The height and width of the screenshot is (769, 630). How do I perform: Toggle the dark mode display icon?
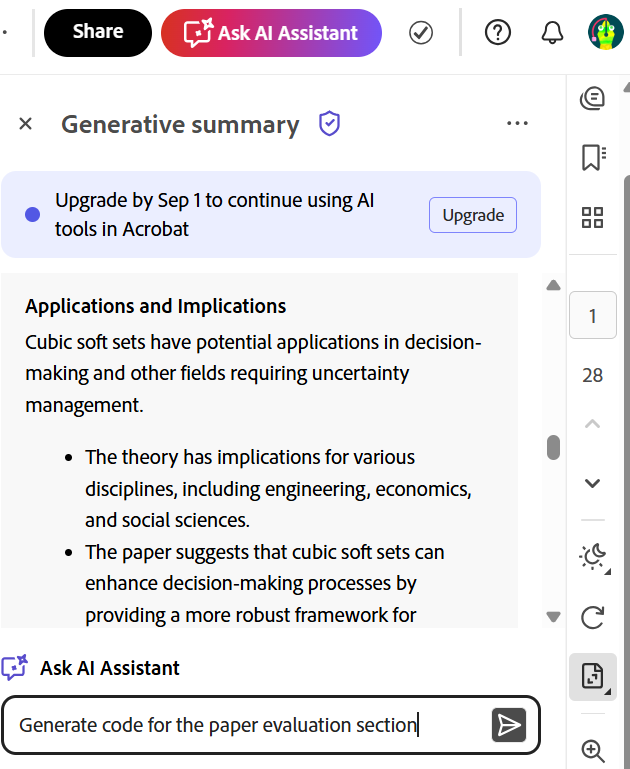tap(592, 558)
